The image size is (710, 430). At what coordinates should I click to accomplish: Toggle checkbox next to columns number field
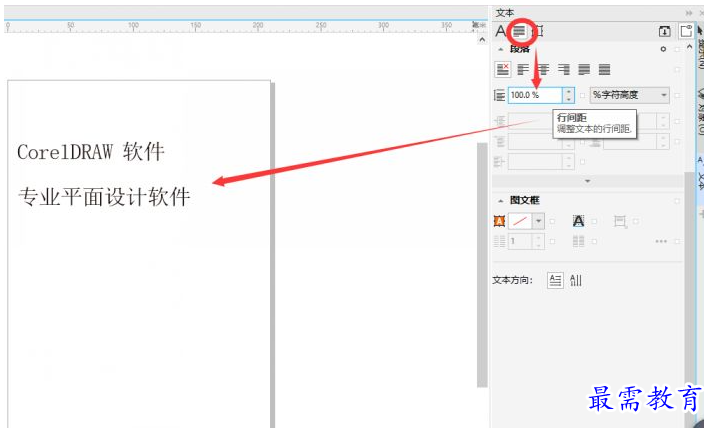552,242
